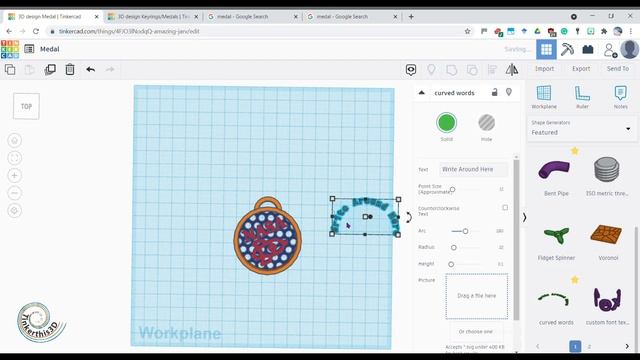This screenshot has height=360, width=640.
Task: Open the designs list menu icon
Action: pyautogui.click(x=29, y=49)
